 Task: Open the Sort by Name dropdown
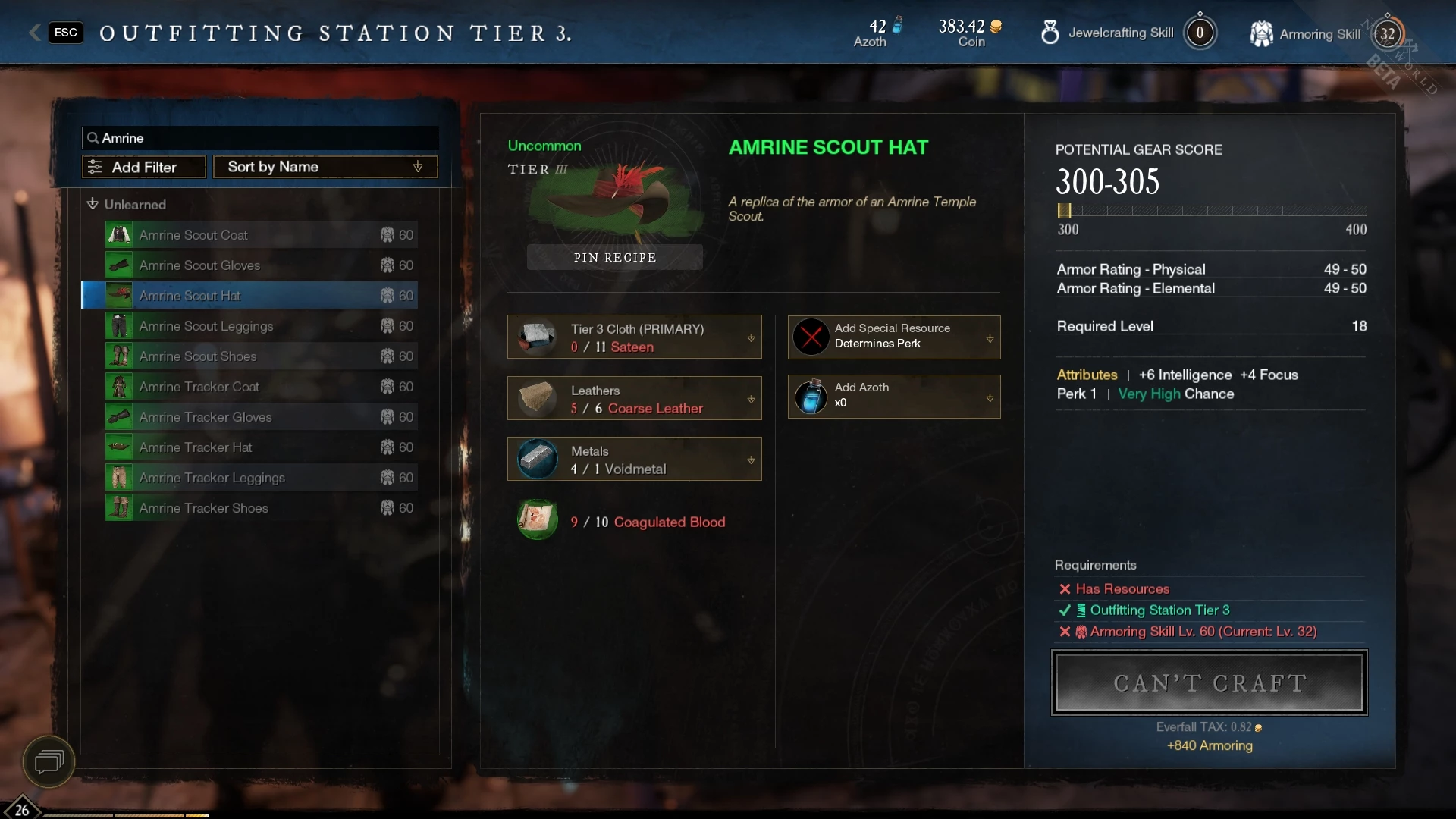pos(325,167)
